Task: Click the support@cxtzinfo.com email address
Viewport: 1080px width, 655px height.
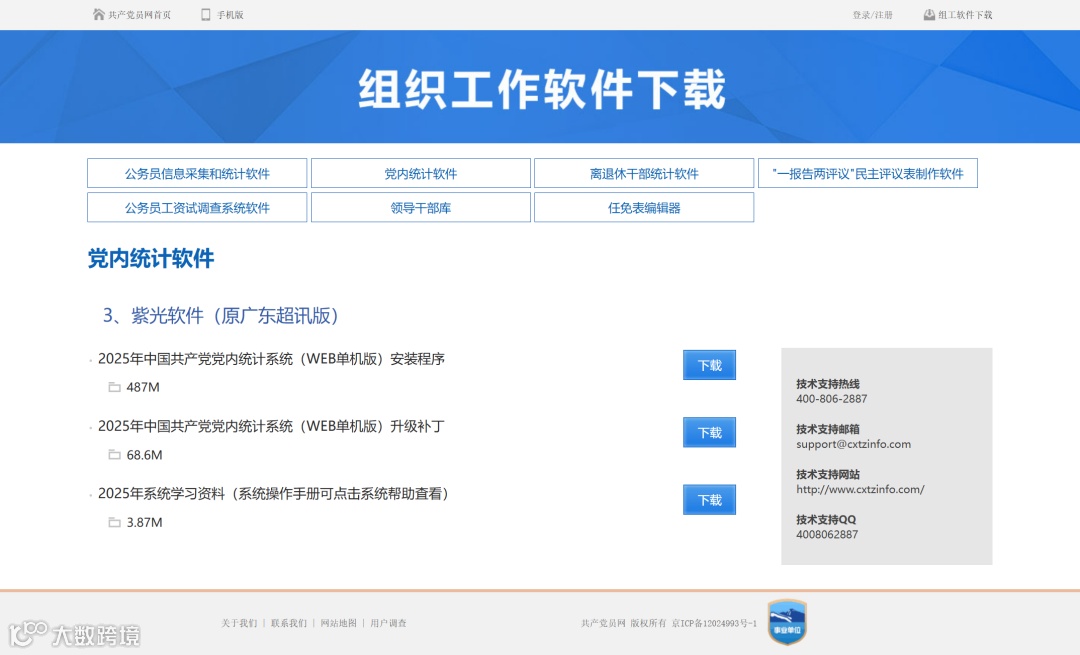Action: [x=853, y=444]
